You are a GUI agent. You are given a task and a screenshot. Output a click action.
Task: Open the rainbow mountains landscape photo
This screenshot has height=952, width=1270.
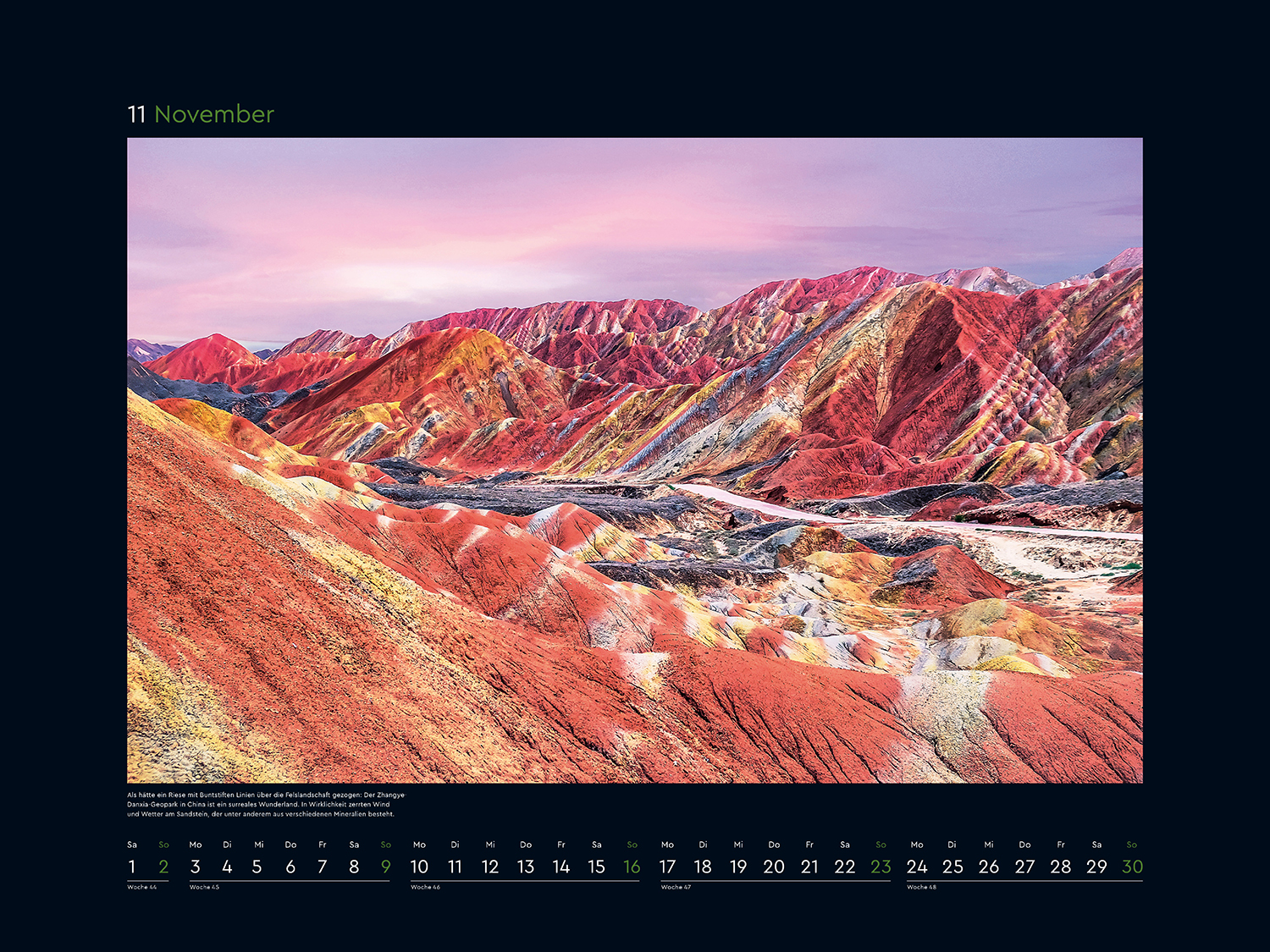tap(634, 459)
